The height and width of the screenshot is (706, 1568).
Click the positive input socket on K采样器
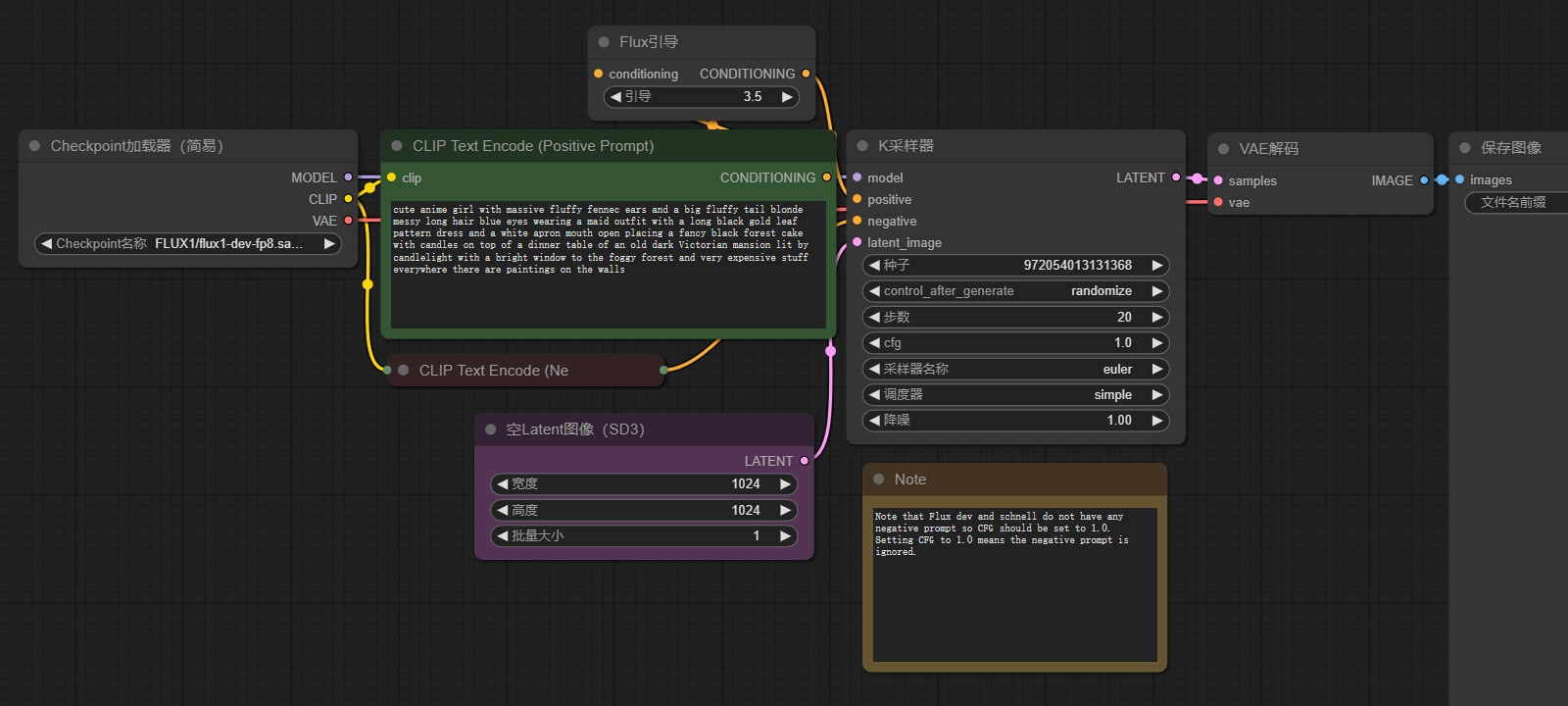pos(857,199)
